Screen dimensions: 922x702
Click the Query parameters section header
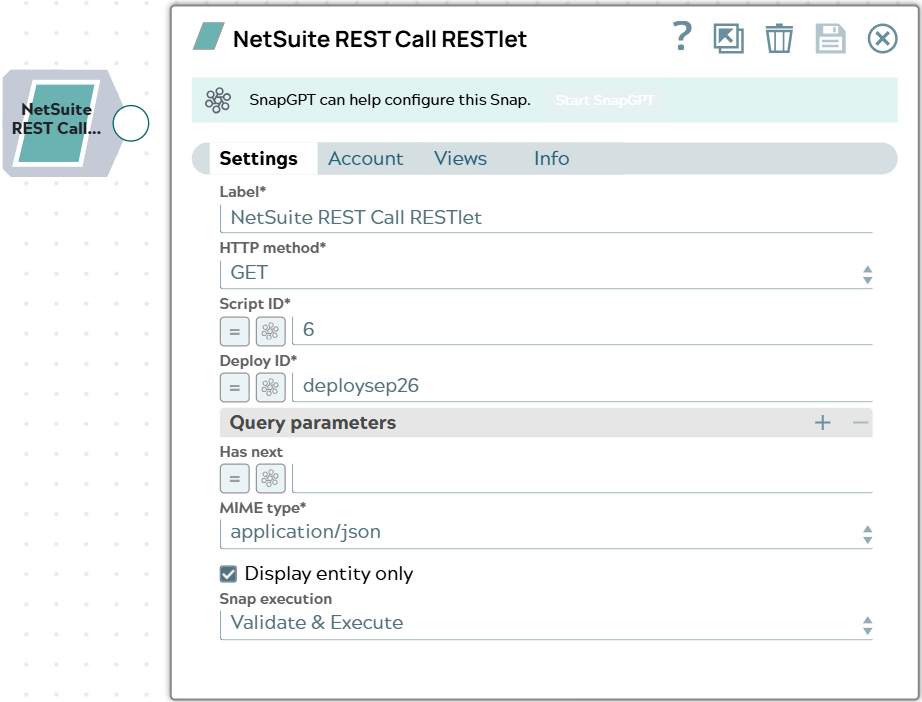[x=546, y=423]
